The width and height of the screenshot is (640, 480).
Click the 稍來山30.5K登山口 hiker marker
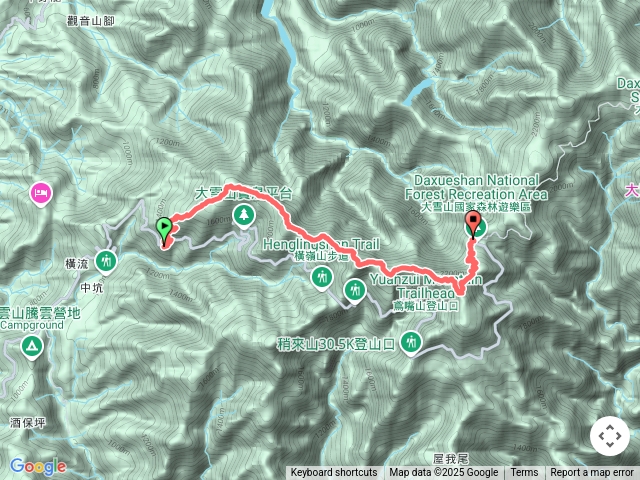411,343
